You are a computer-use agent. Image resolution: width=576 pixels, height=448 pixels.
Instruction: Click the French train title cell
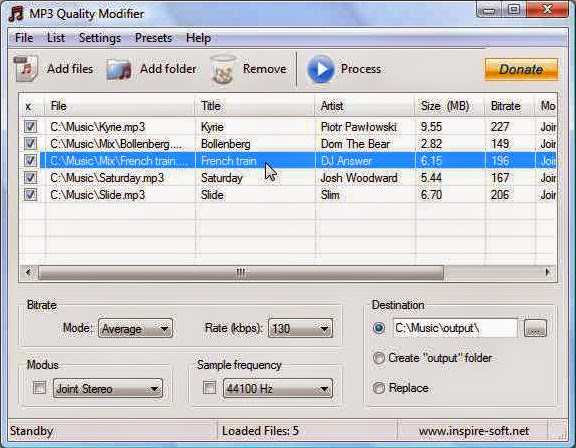click(x=228, y=161)
